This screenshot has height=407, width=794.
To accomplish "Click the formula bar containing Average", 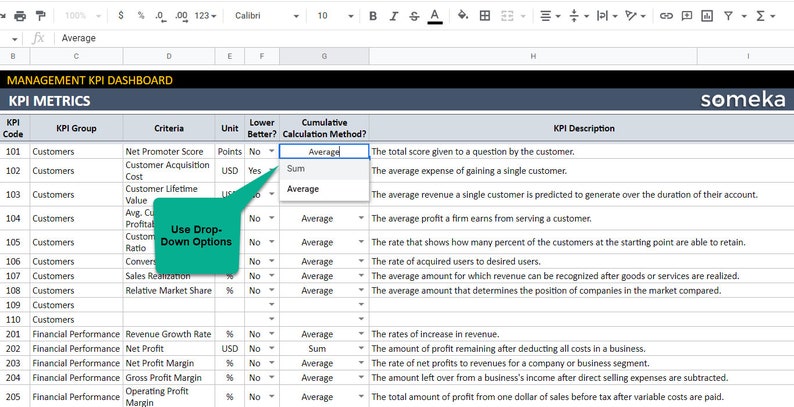I will coord(425,38).
